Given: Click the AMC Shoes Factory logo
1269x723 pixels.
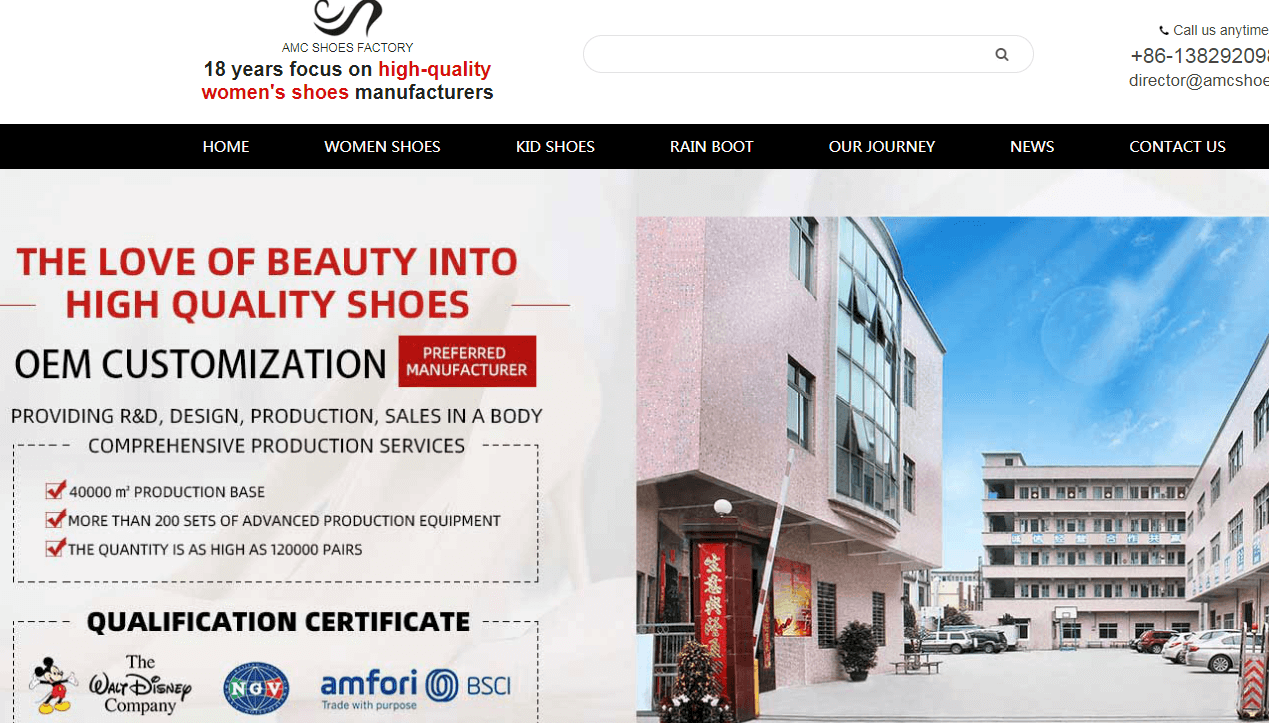Looking at the screenshot, I should [347, 18].
